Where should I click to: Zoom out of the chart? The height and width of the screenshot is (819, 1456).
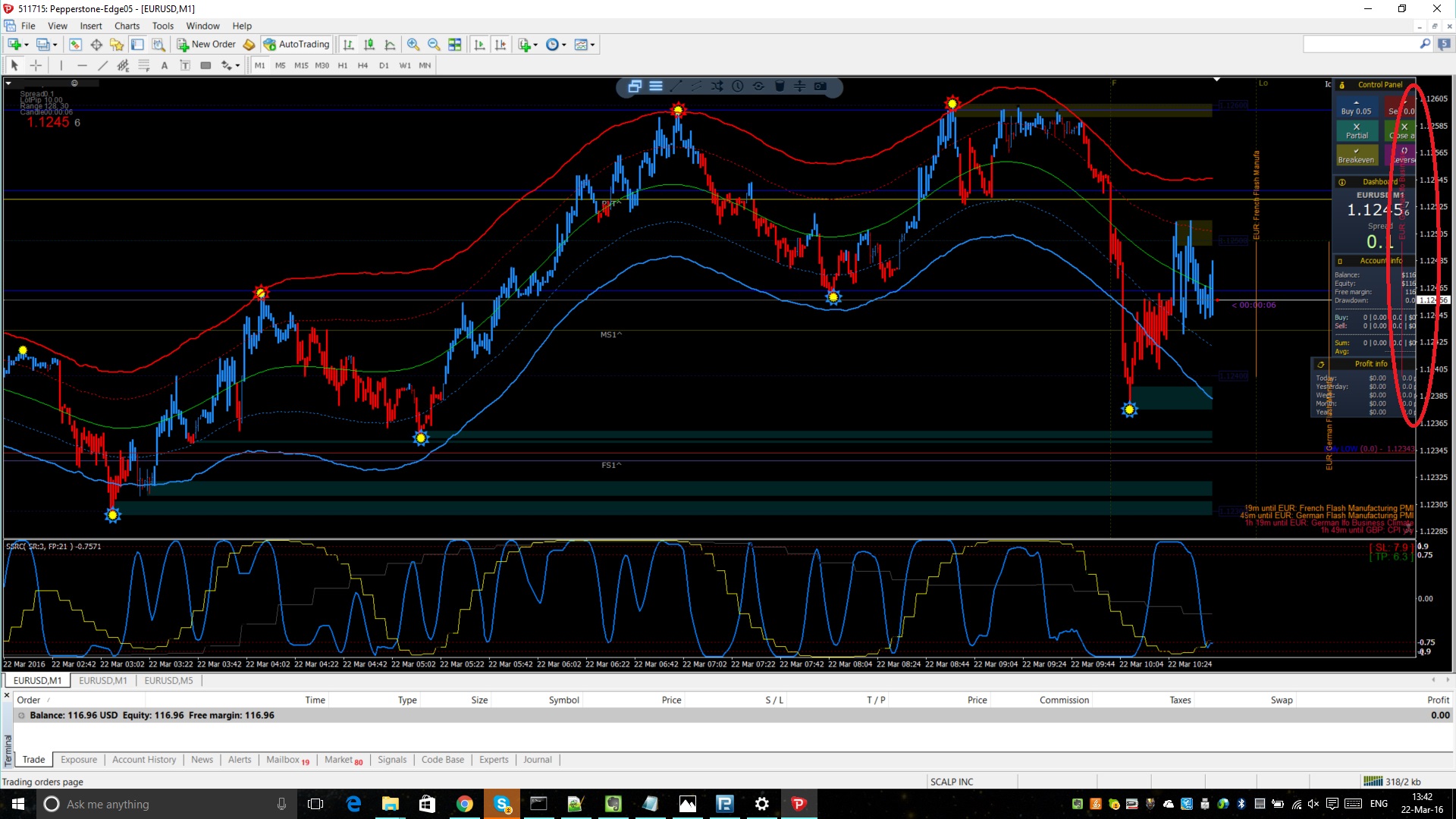[434, 45]
